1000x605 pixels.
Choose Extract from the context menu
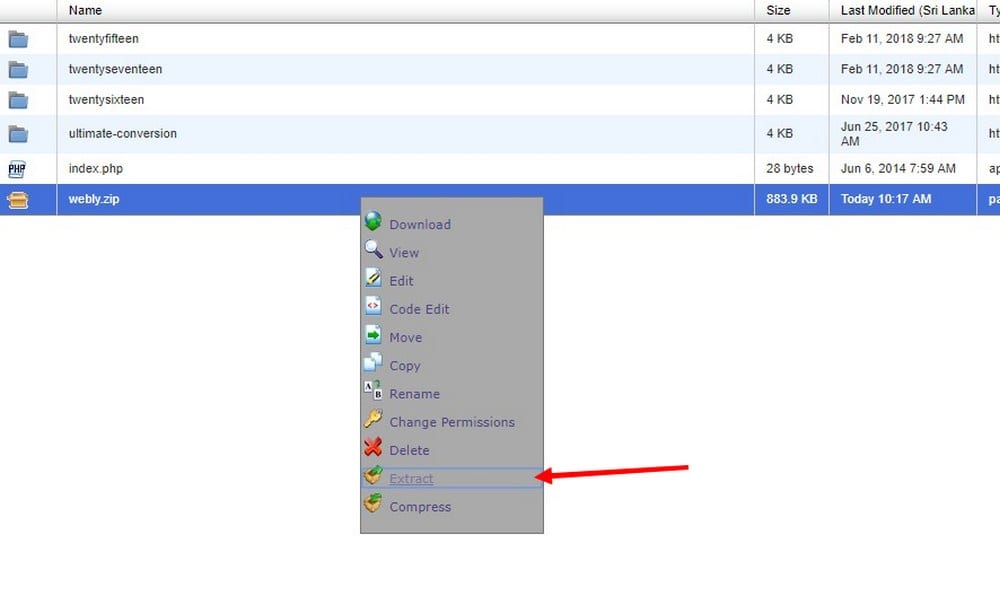[411, 479]
